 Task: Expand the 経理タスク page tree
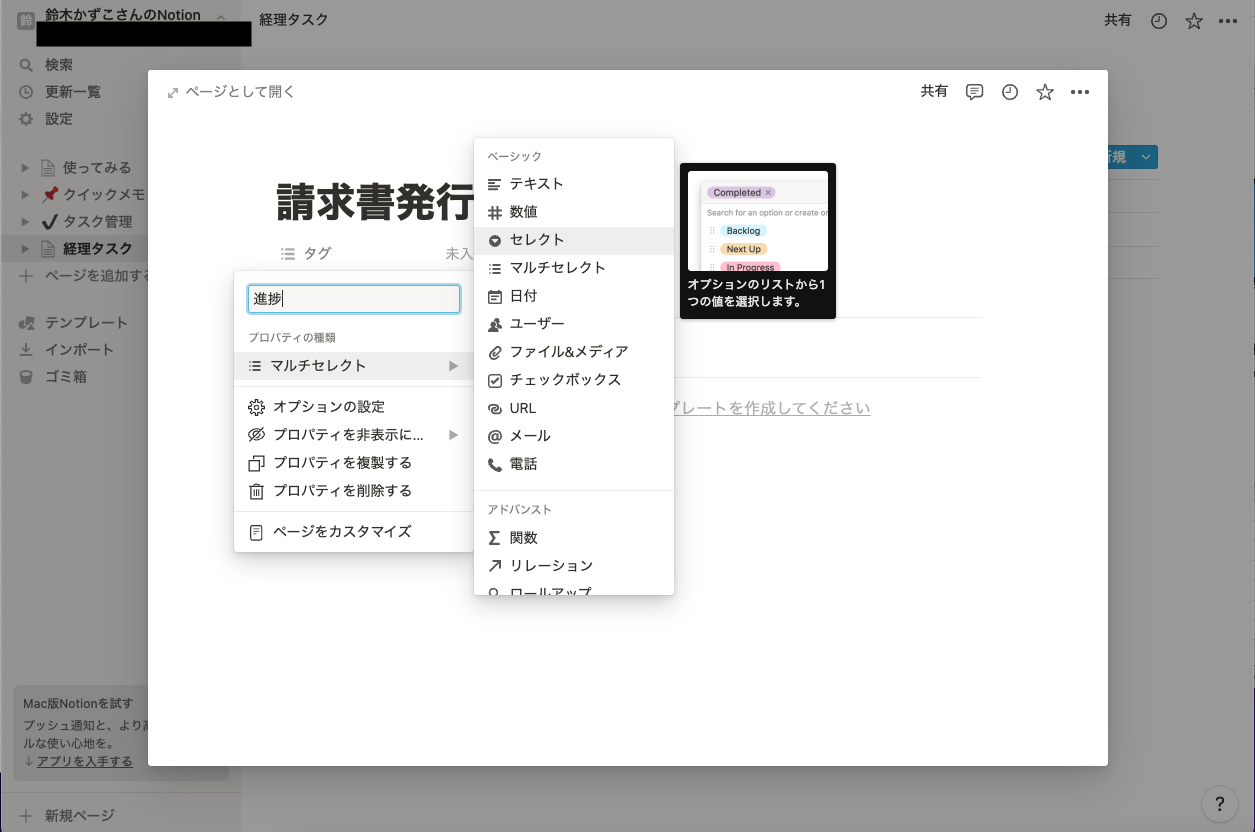(x=26, y=249)
